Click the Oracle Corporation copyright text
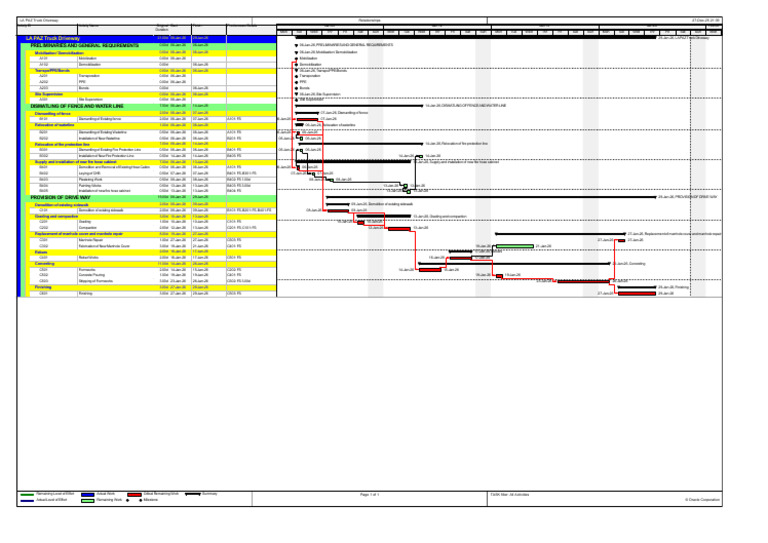The width and height of the screenshot is (768, 543). 702,500
